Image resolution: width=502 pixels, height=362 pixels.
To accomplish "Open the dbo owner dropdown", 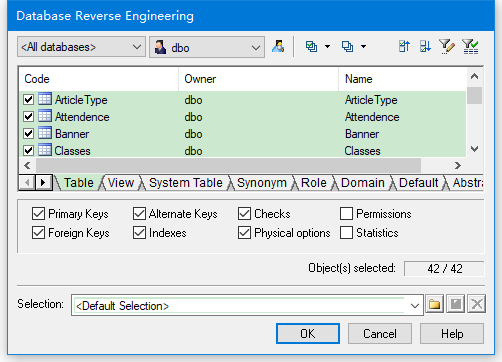I will [x=207, y=47].
